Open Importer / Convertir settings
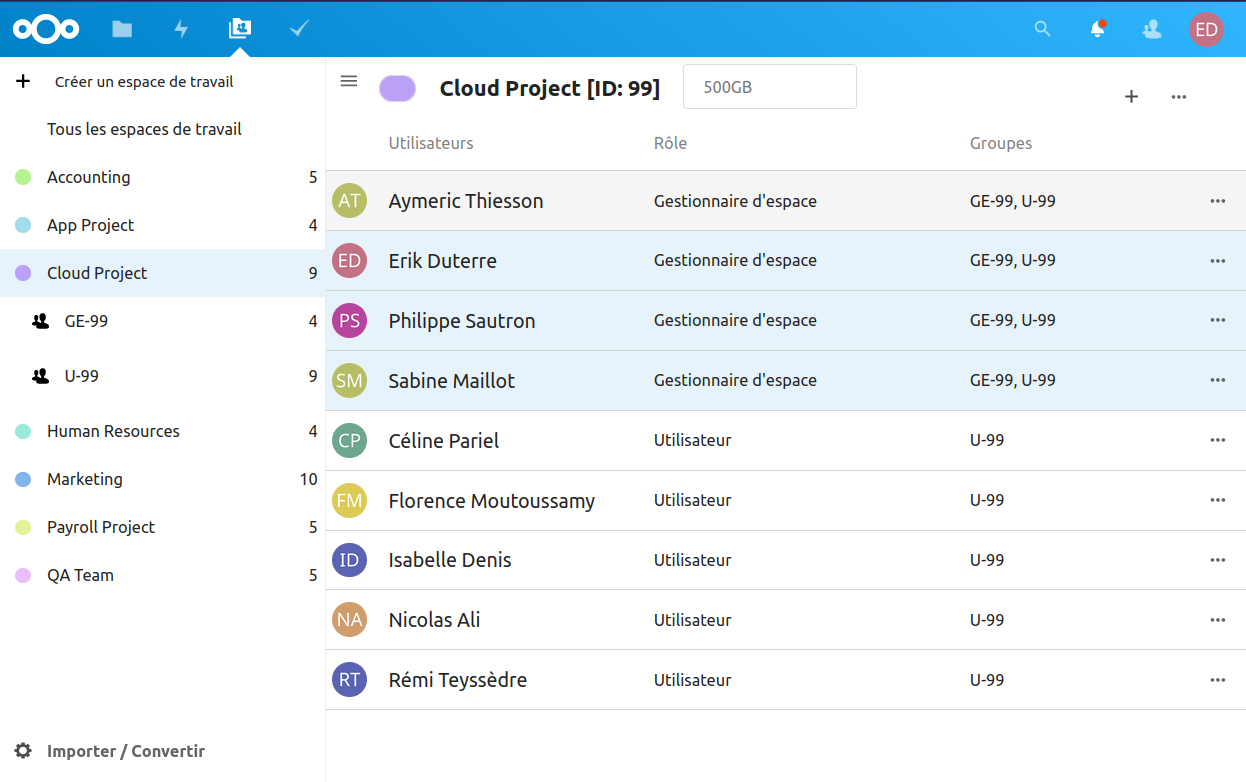The width and height of the screenshot is (1246, 782). coord(126,751)
